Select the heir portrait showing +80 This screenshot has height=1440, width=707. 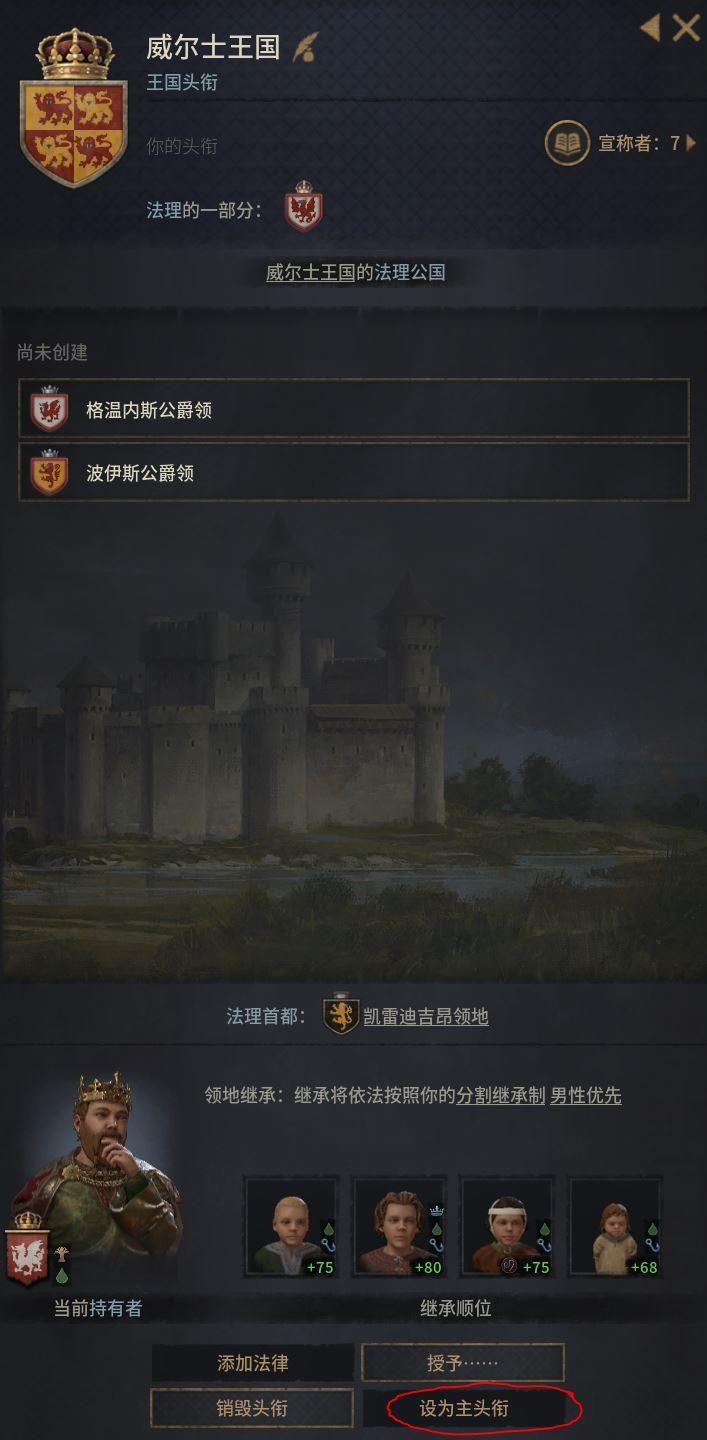click(398, 1227)
